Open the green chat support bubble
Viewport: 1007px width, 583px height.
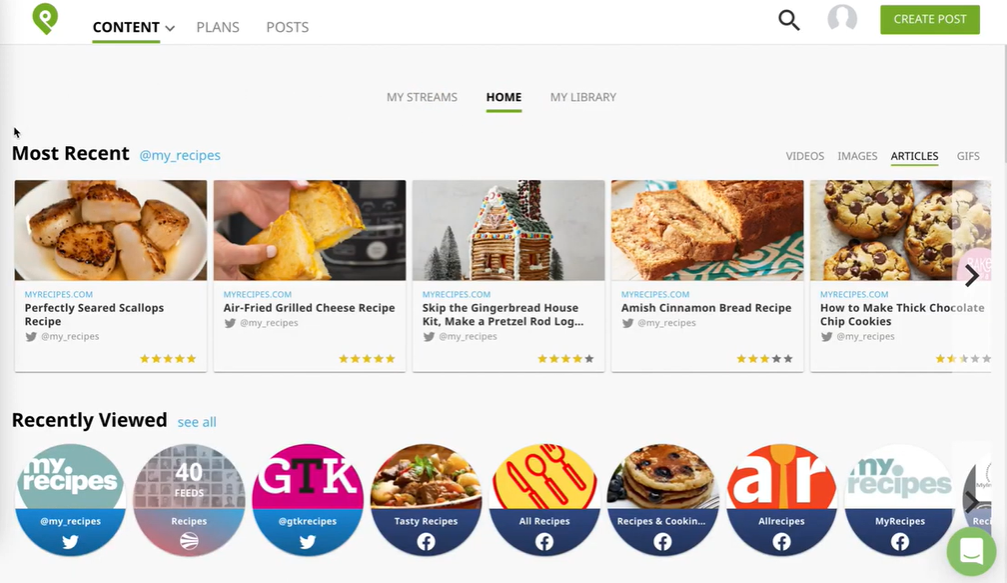click(970, 551)
